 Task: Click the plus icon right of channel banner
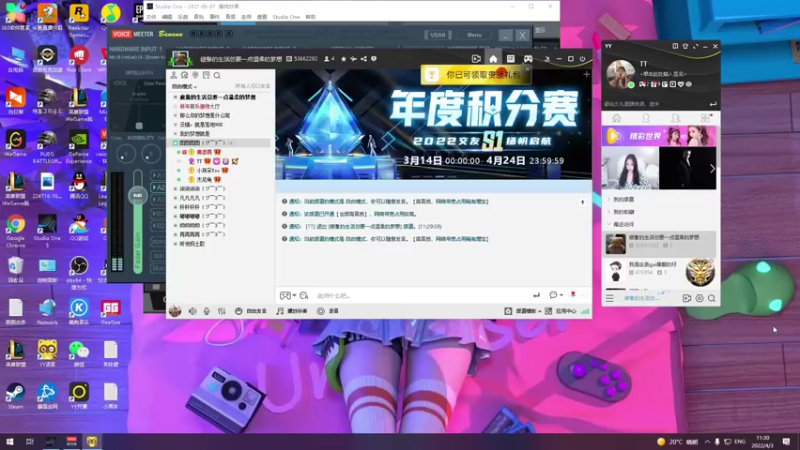click(x=586, y=74)
